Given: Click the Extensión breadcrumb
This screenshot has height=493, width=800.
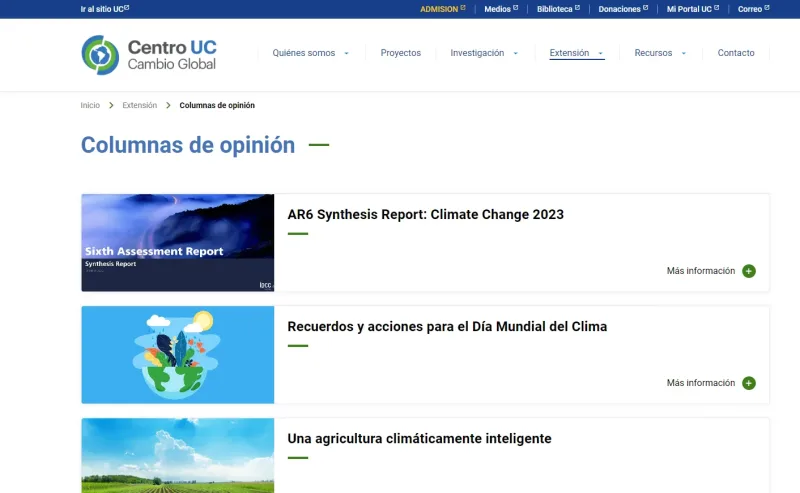Looking at the screenshot, I should [139, 105].
